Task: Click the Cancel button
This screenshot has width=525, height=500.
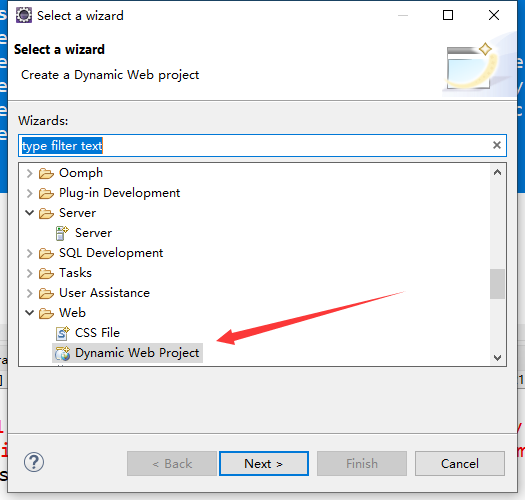Action: pos(460,463)
